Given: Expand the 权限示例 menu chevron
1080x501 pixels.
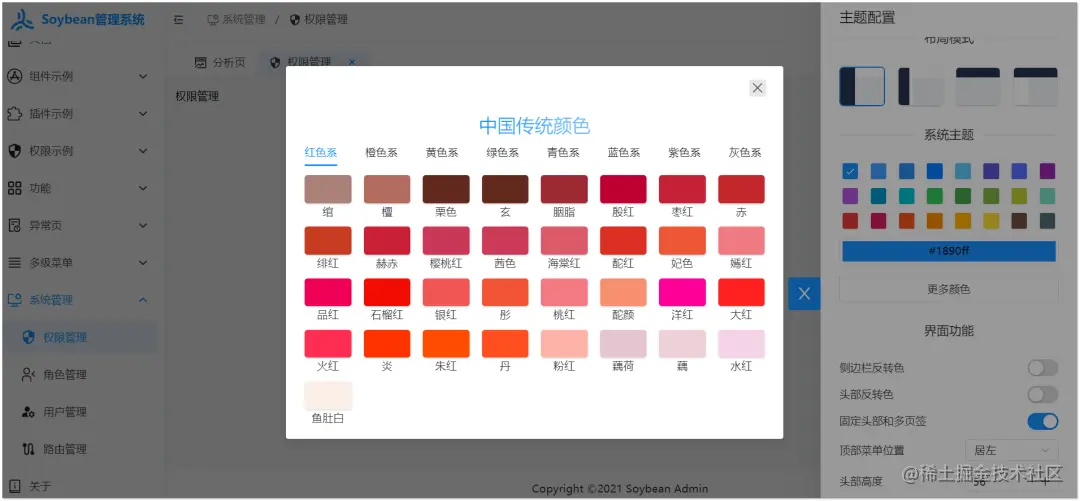Looking at the screenshot, I should click(x=143, y=151).
